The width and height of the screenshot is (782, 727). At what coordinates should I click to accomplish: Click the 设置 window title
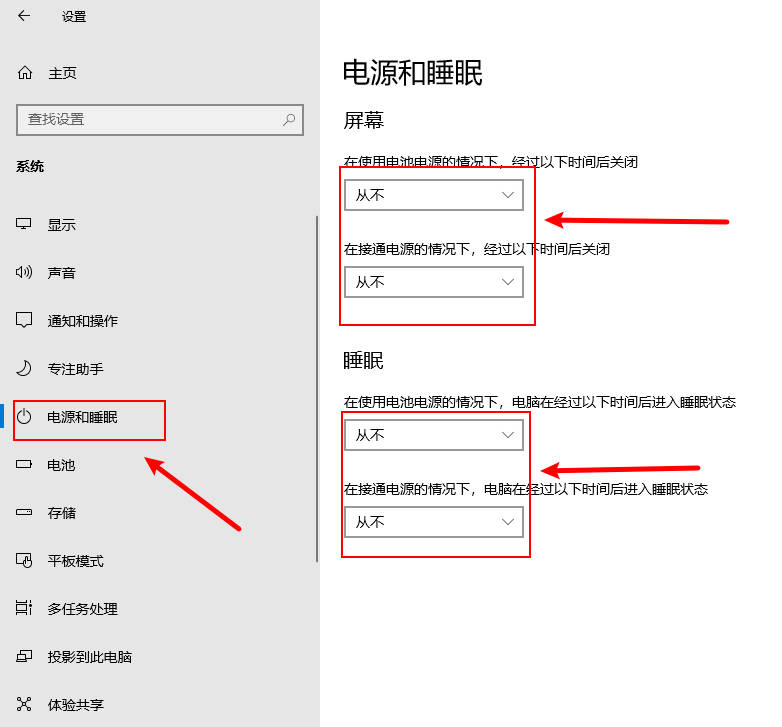tap(74, 16)
